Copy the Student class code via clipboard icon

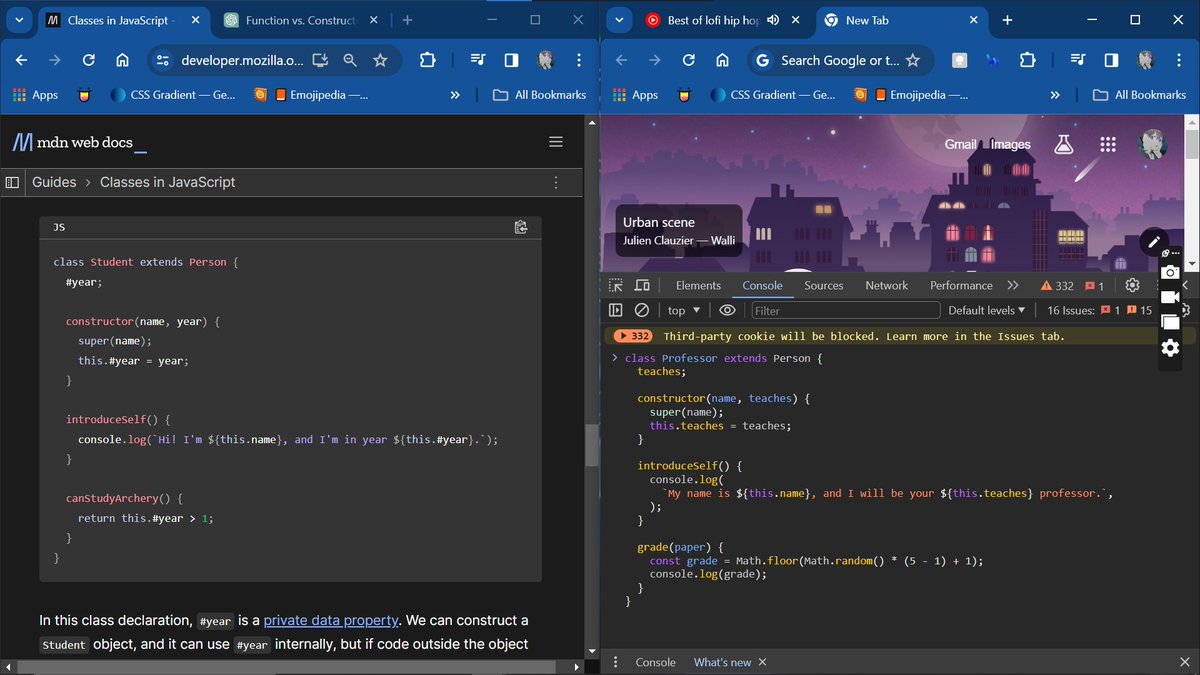521,228
